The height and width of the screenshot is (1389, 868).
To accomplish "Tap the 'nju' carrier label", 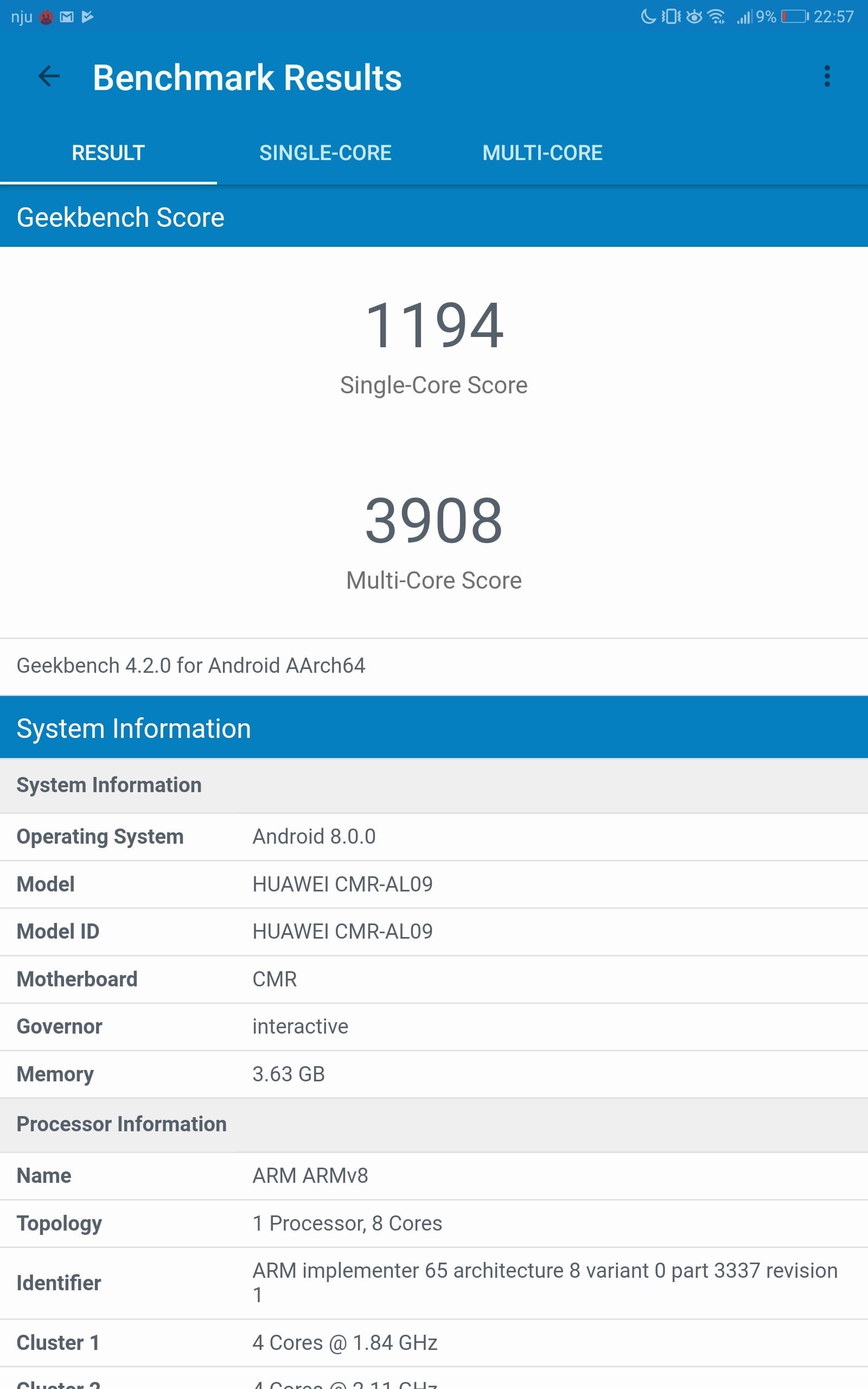I will (x=22, y=17).
